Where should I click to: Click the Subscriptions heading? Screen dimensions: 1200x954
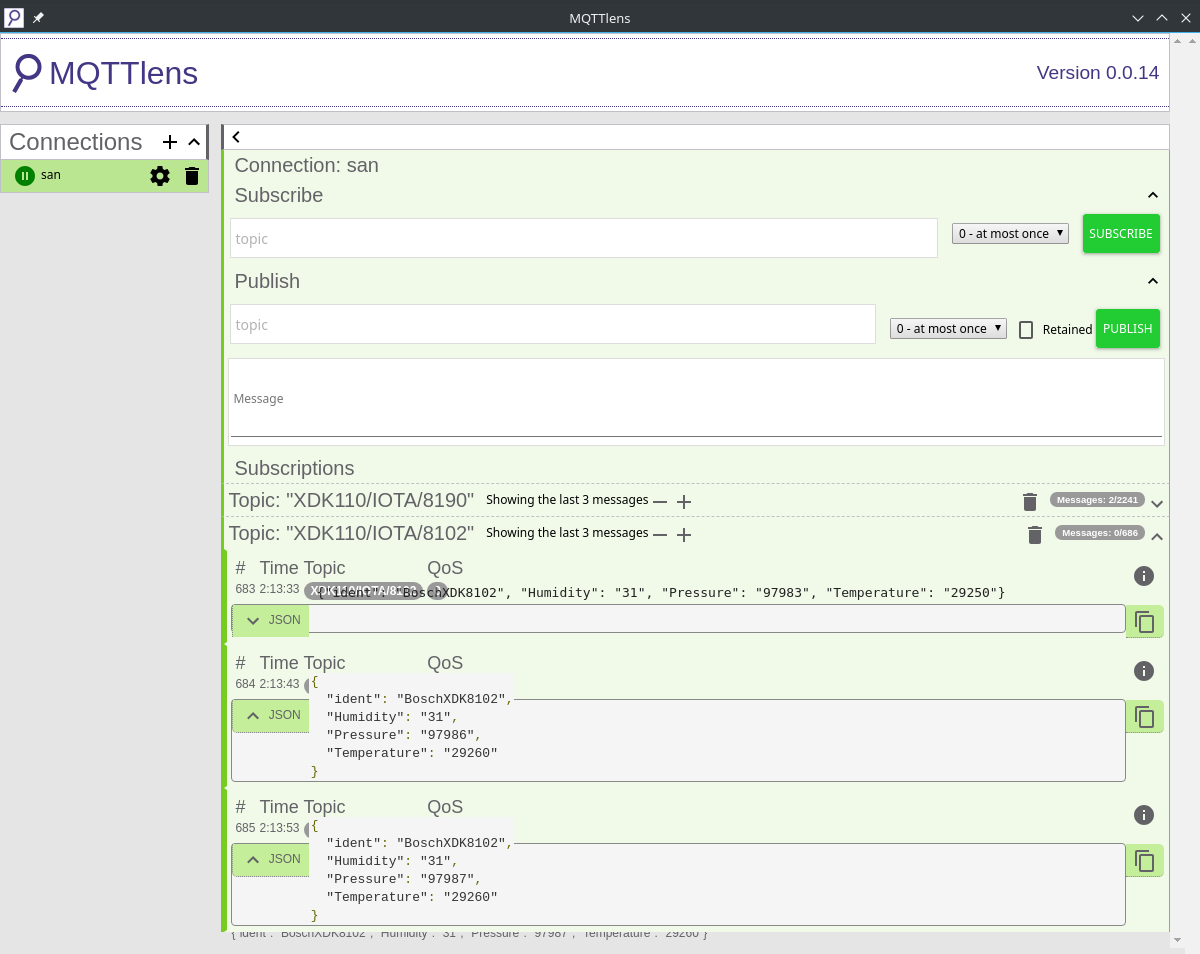[x=294, y=468]
